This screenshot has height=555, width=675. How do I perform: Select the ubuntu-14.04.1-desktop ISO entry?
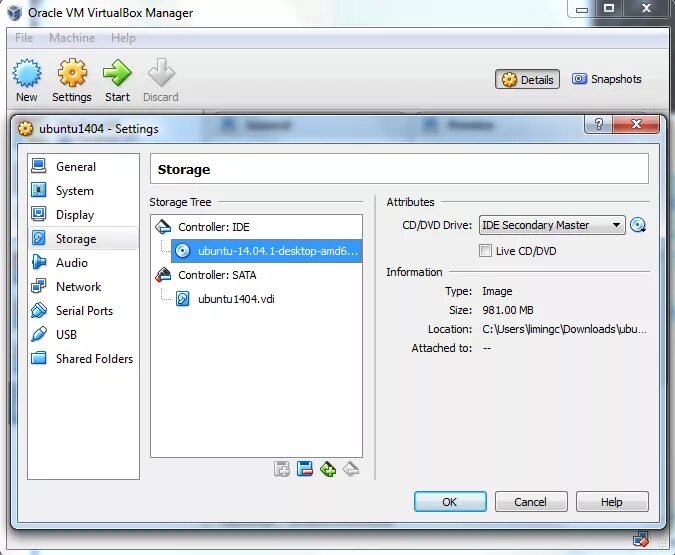pyautogui.click(x=266, y=251)
